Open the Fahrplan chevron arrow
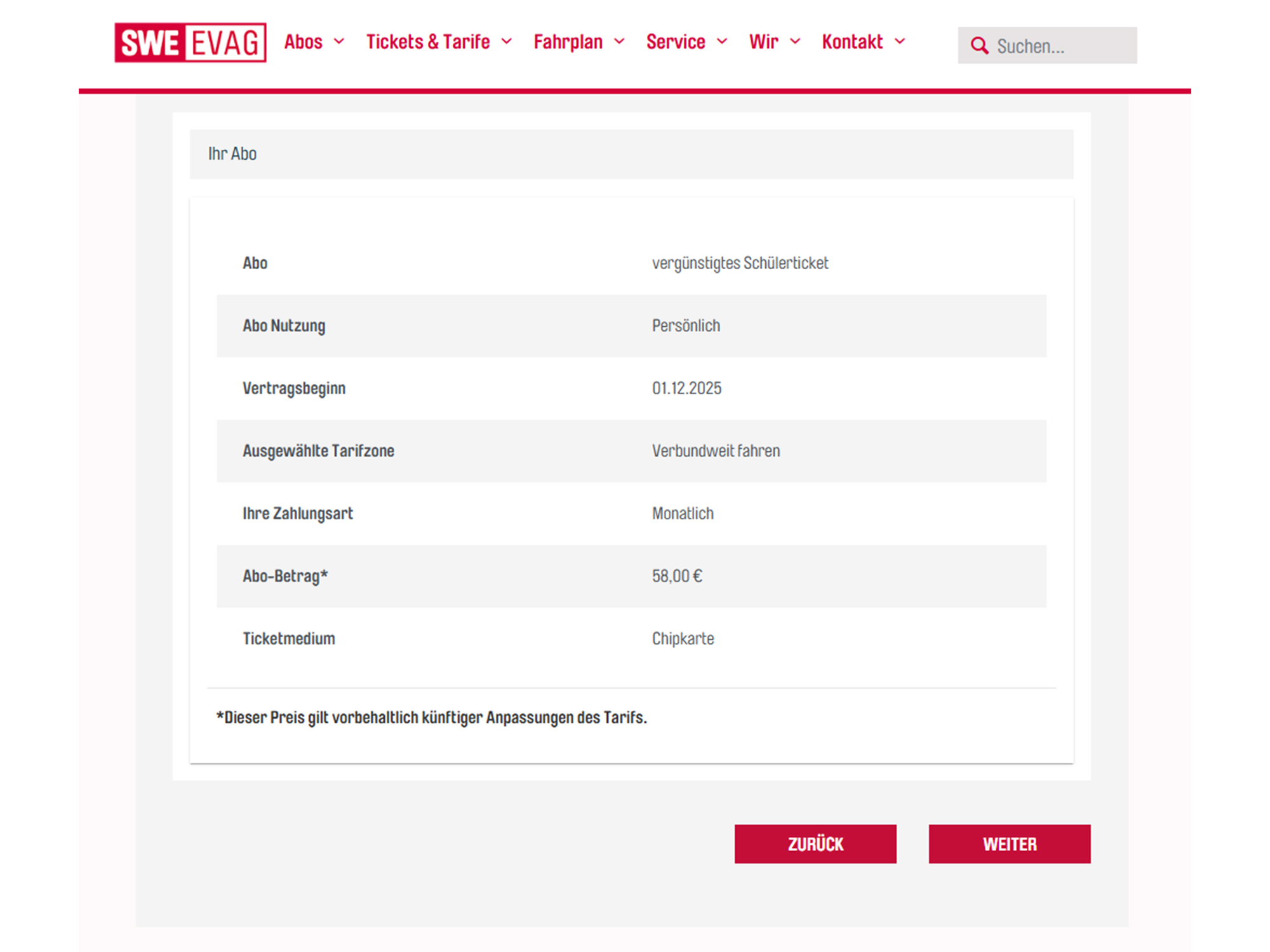1270x952 pixels. (x=619, y=42)
